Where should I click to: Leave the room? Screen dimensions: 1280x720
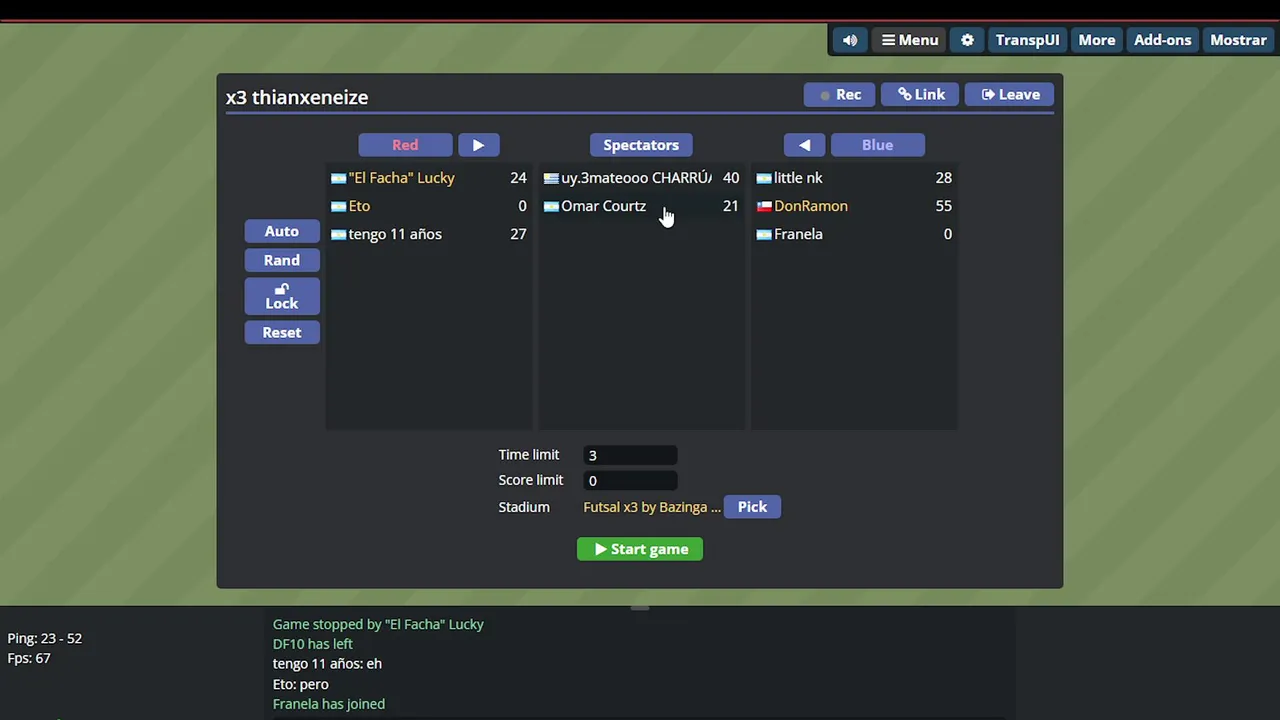1009,94
